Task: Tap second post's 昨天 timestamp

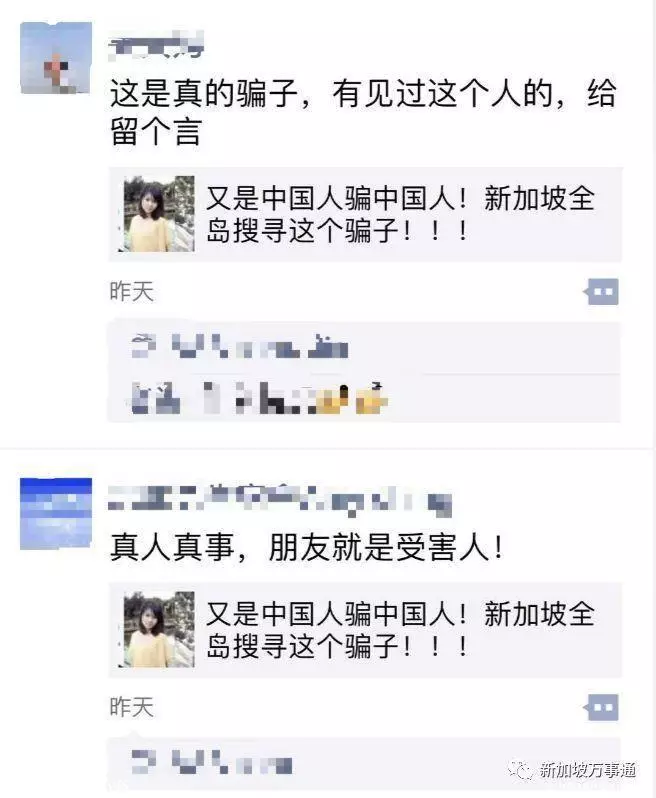Action: [132, 707]
